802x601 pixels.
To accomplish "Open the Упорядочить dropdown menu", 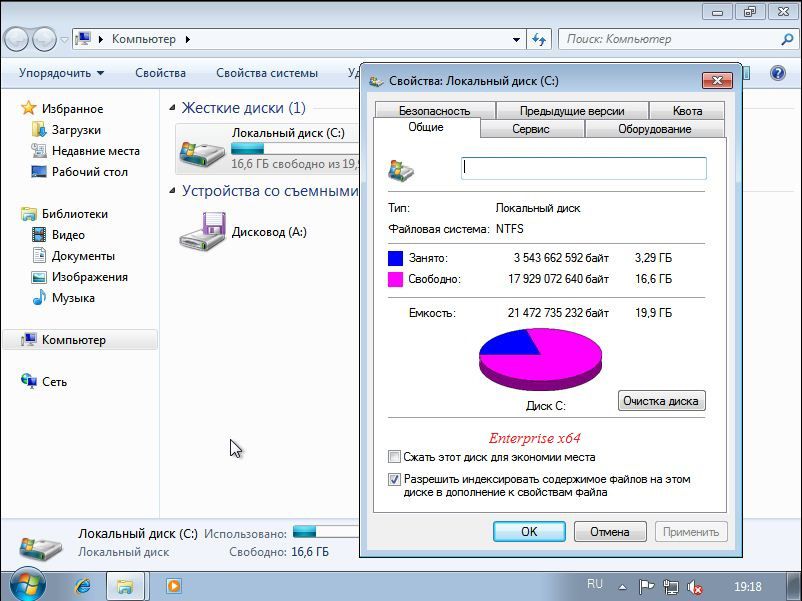I will (61, 73).
